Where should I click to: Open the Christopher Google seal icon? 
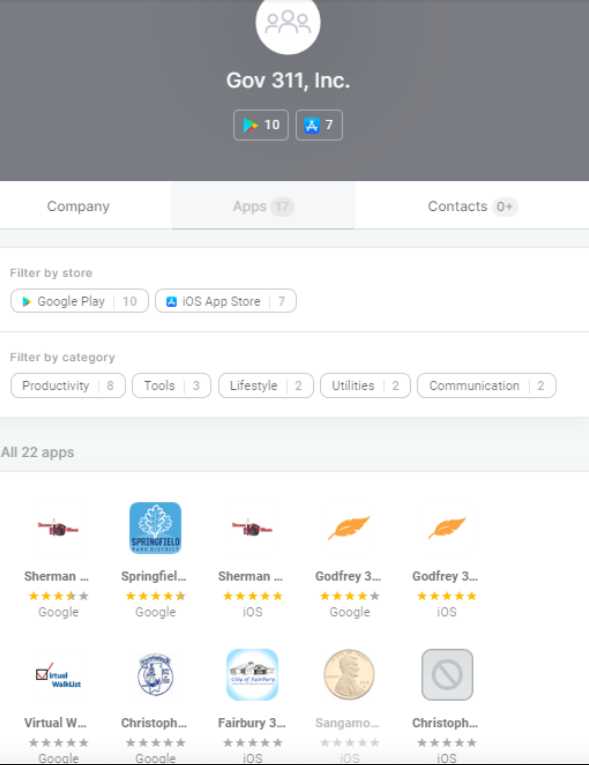point(155,675)
